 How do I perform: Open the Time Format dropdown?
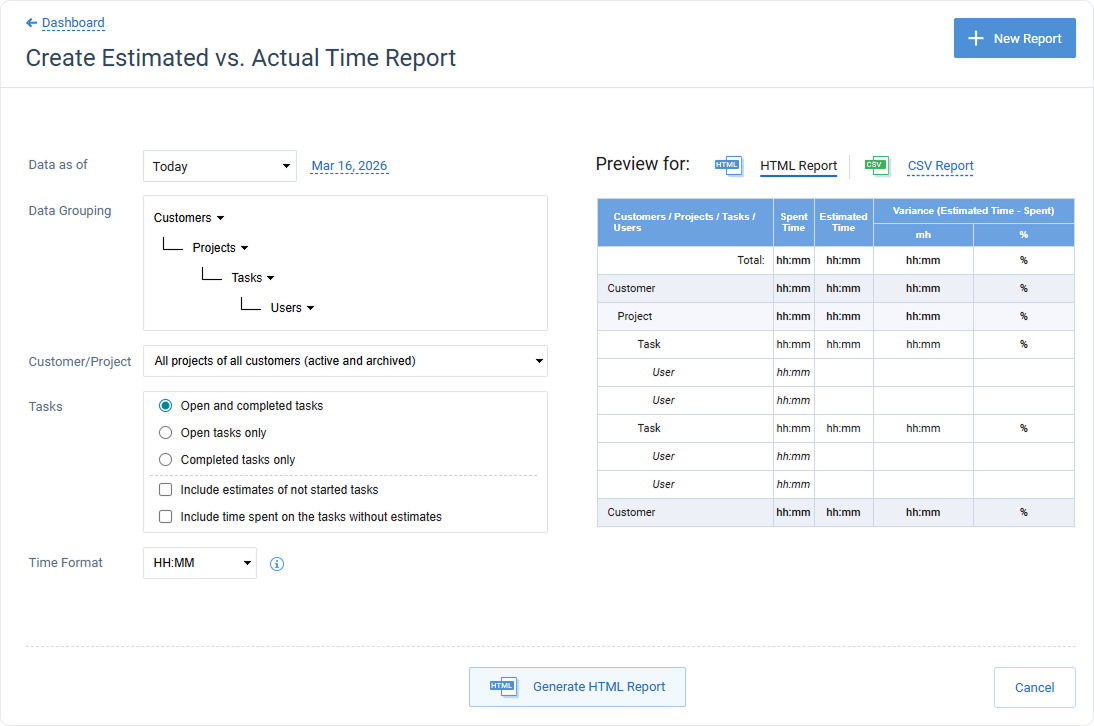(199, 563)
